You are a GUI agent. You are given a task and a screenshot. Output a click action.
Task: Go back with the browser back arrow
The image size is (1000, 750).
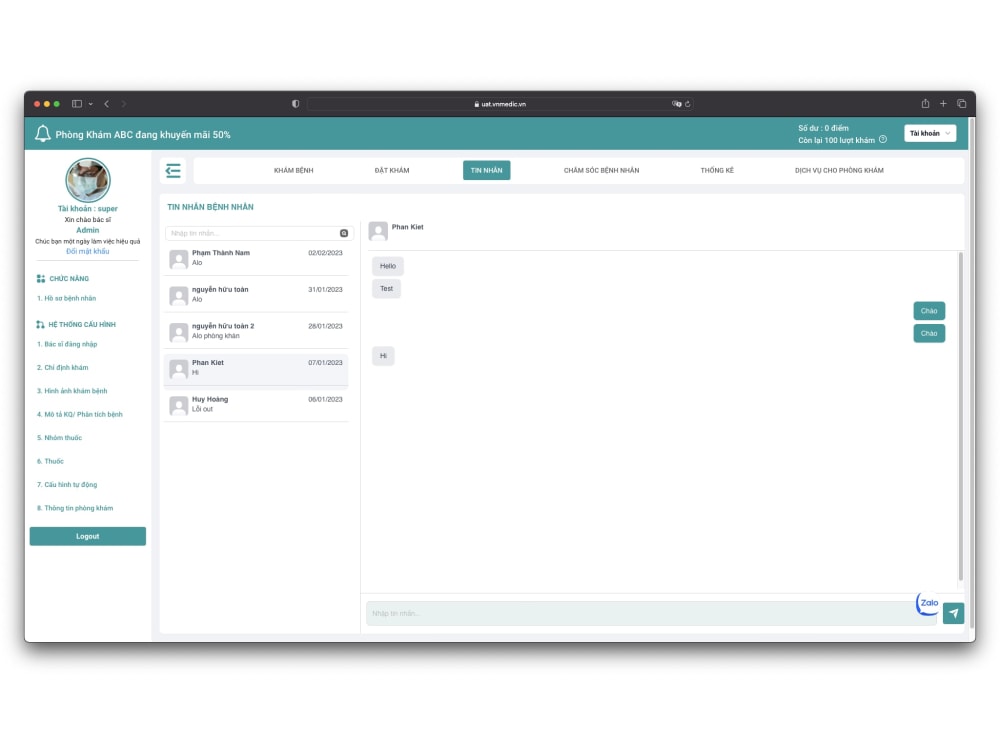[x=107, y=104]
